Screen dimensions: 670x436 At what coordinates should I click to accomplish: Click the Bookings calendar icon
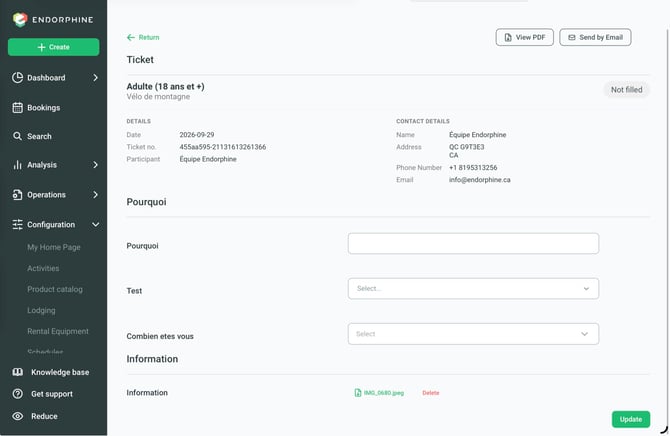tap(18, 107)
